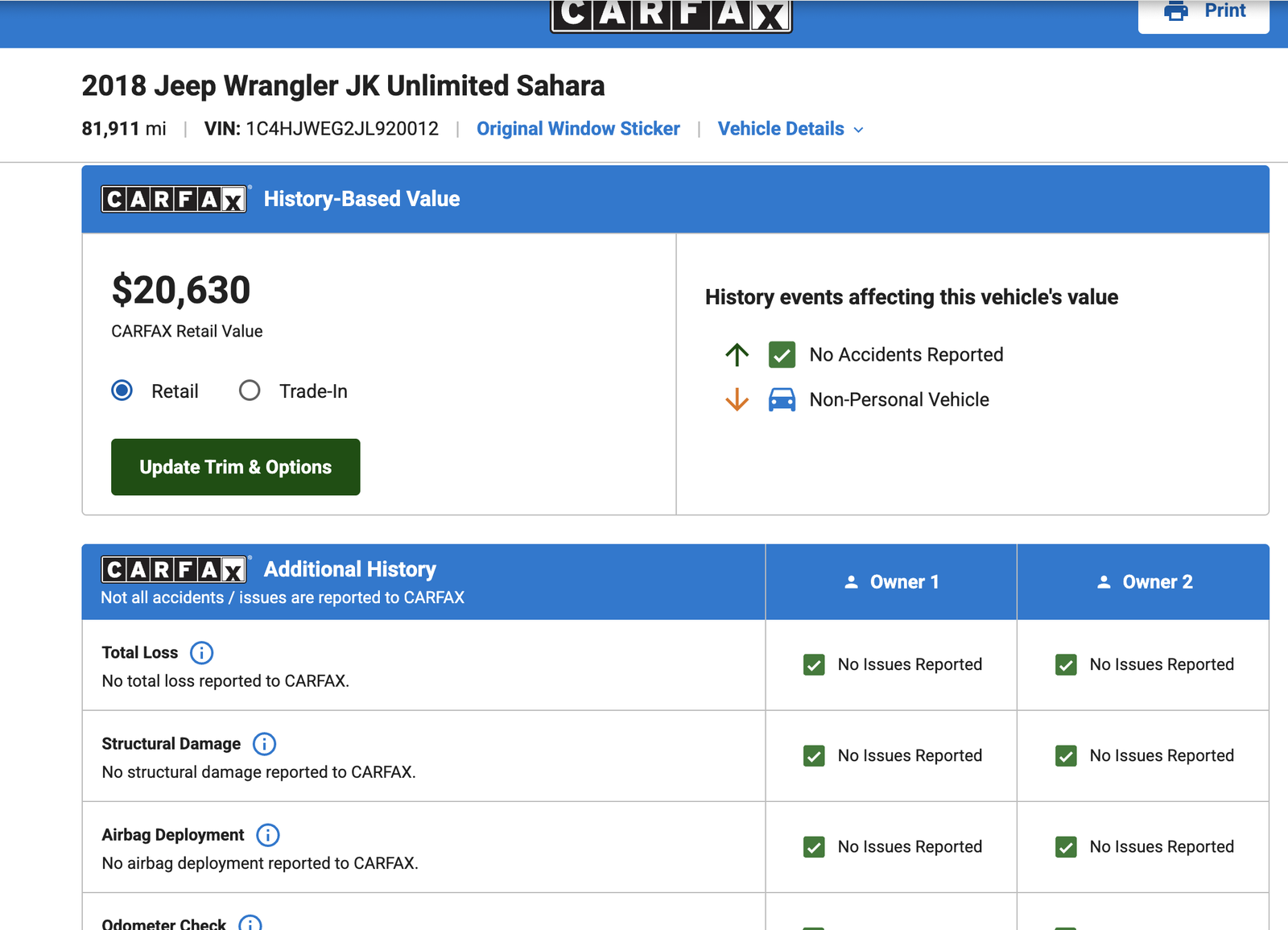The image size is (1288, 930).
Task: Click 'No total loss reported to CARFAX.' text
Action: [x=225, y=681]
